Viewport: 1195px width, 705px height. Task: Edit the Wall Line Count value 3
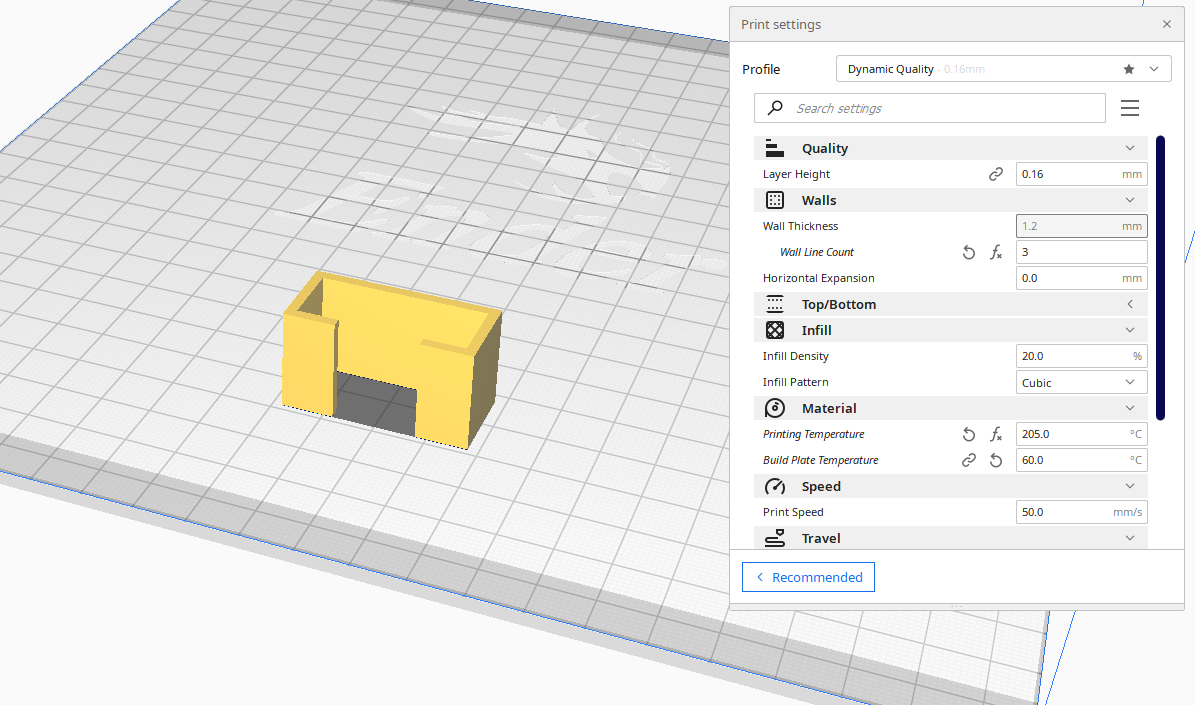point(1081,252)
